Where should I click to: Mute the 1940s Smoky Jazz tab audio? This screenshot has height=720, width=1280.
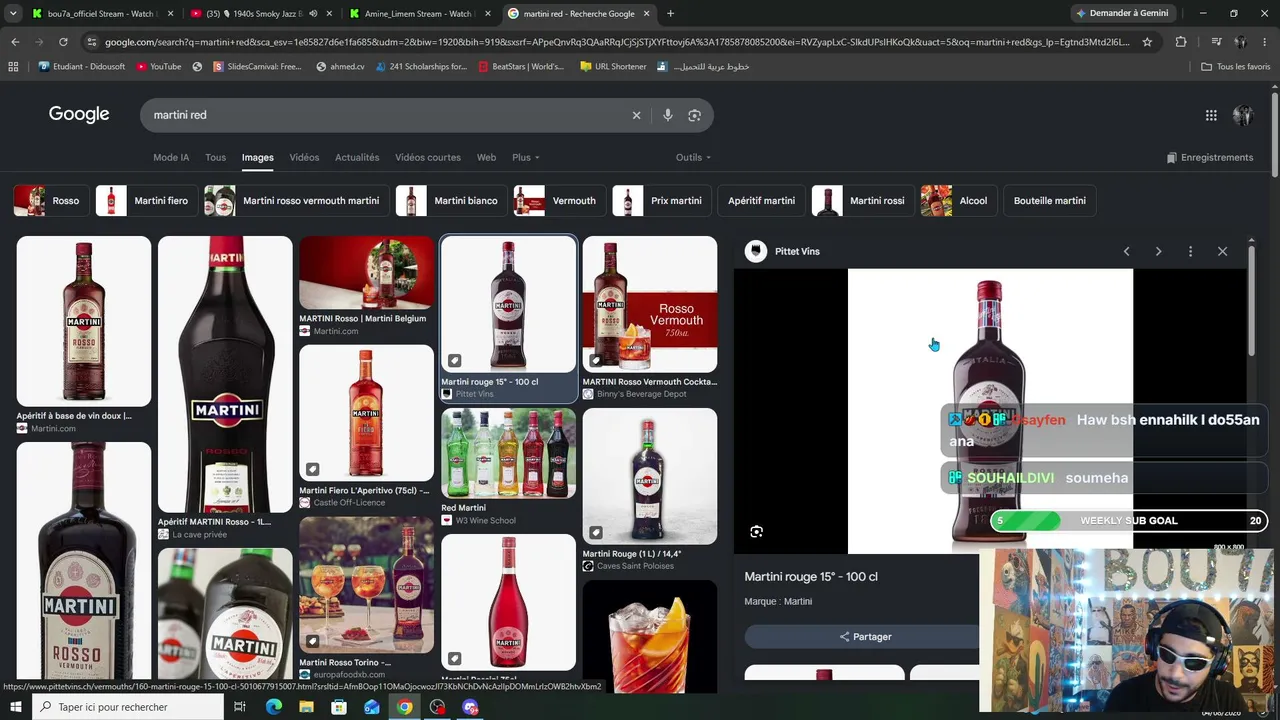(x=313, y=14)
